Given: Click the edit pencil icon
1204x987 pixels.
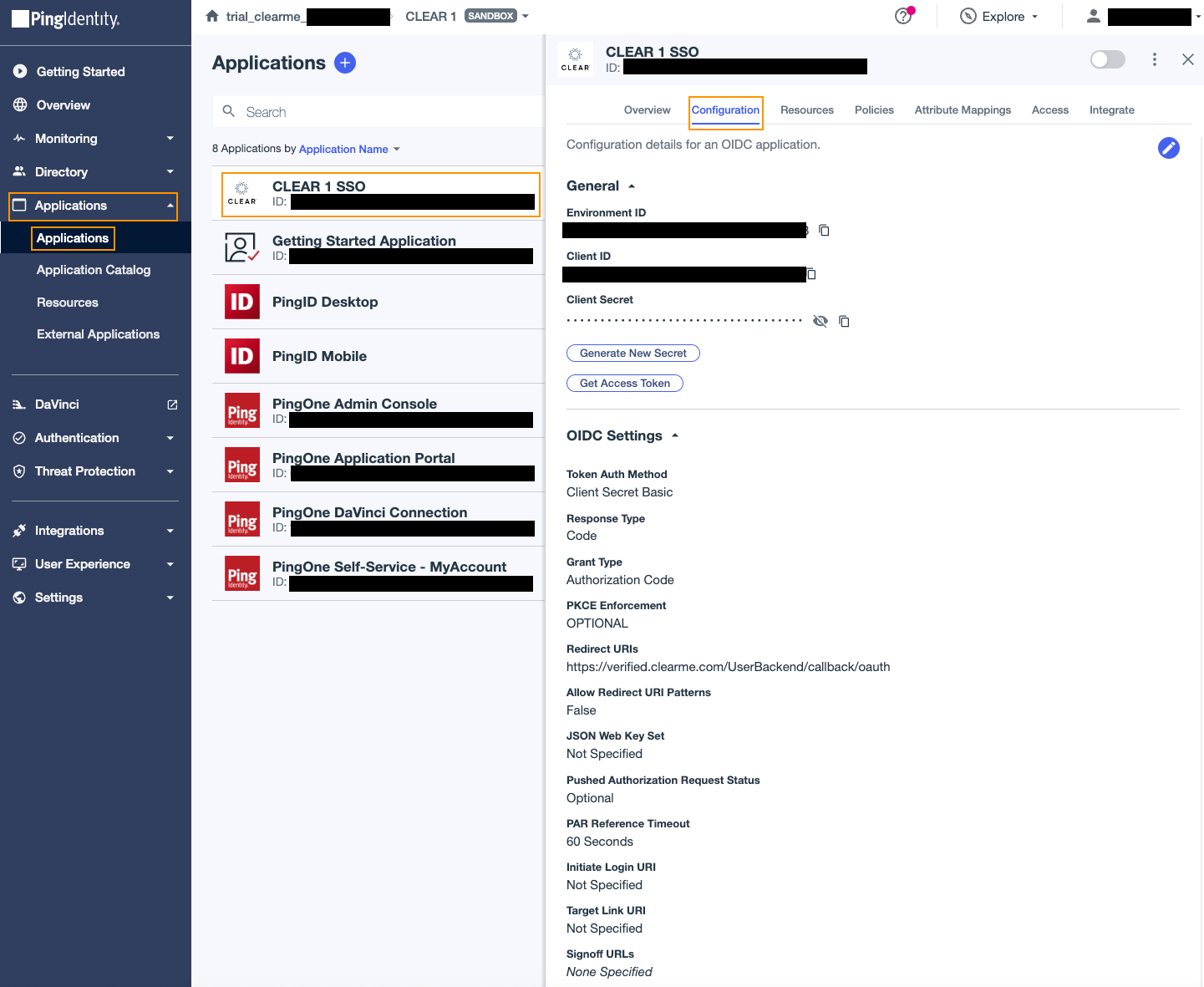Looking at the screenshot, I should pyautogui.click(x=1169, y=148).
